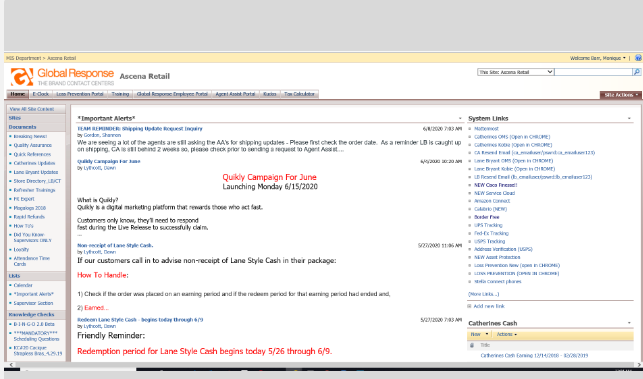The height and width of the screenshot is (379, 643).
Task: Expand the System Links web part menu
Action: pyautogui.click(x=629, y=119)
